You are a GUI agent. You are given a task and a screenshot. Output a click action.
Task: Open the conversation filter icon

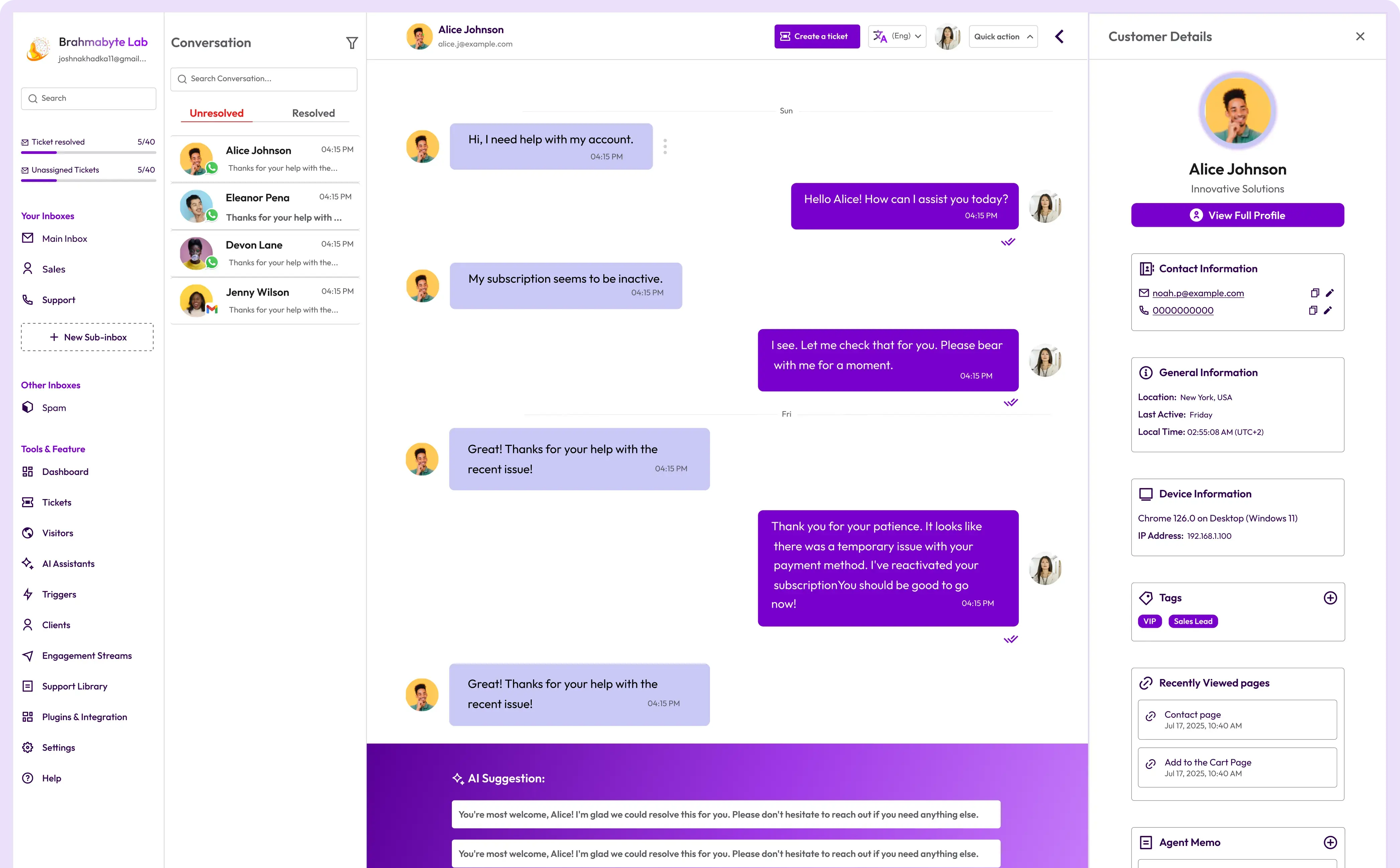pyautogui.click(x=352, y=42)
